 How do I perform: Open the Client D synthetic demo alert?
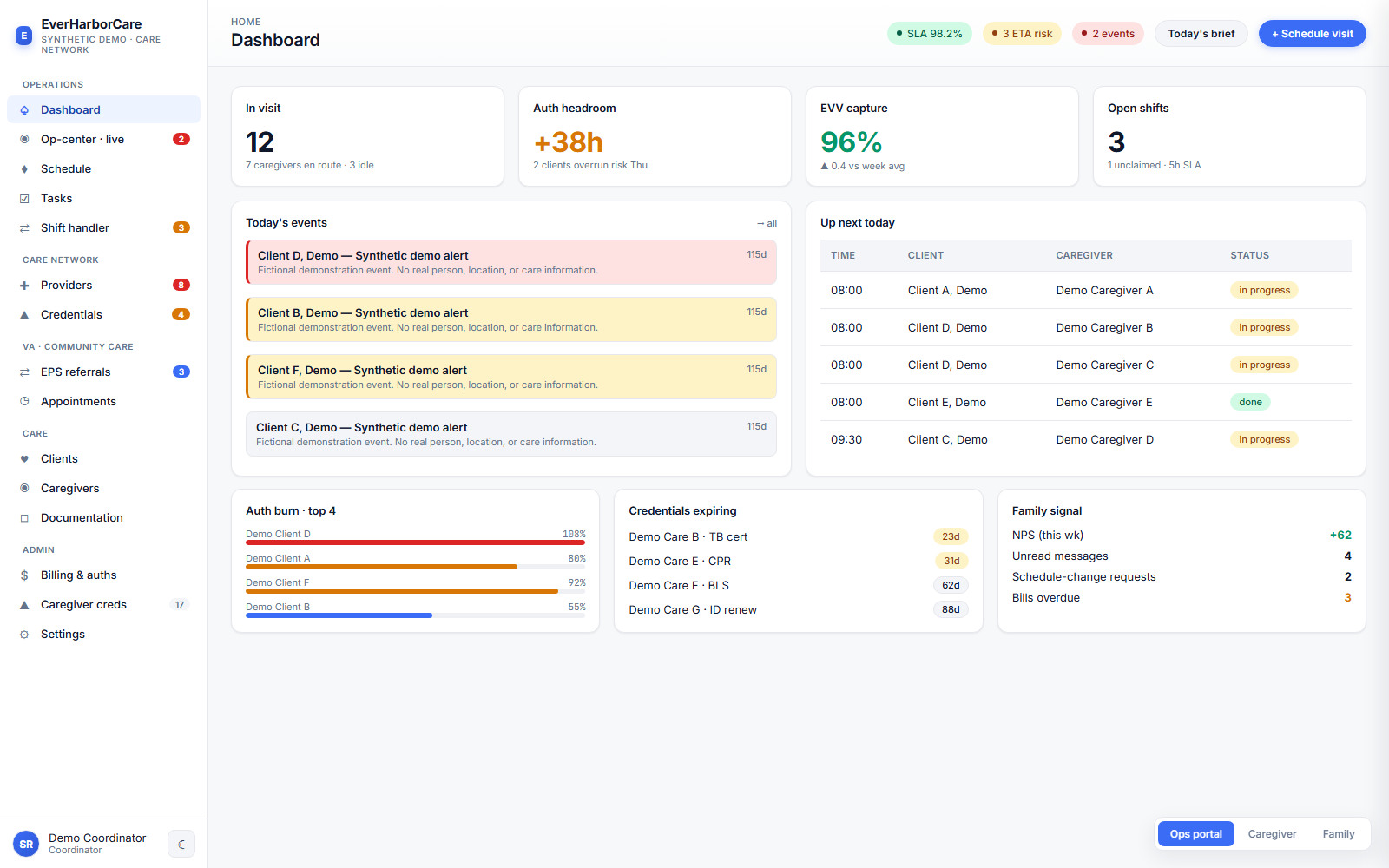[x=511, y=262]
